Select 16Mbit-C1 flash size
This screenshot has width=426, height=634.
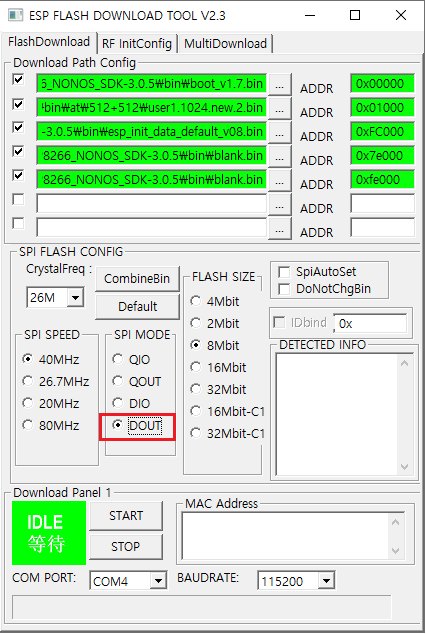tap(227, 411)
